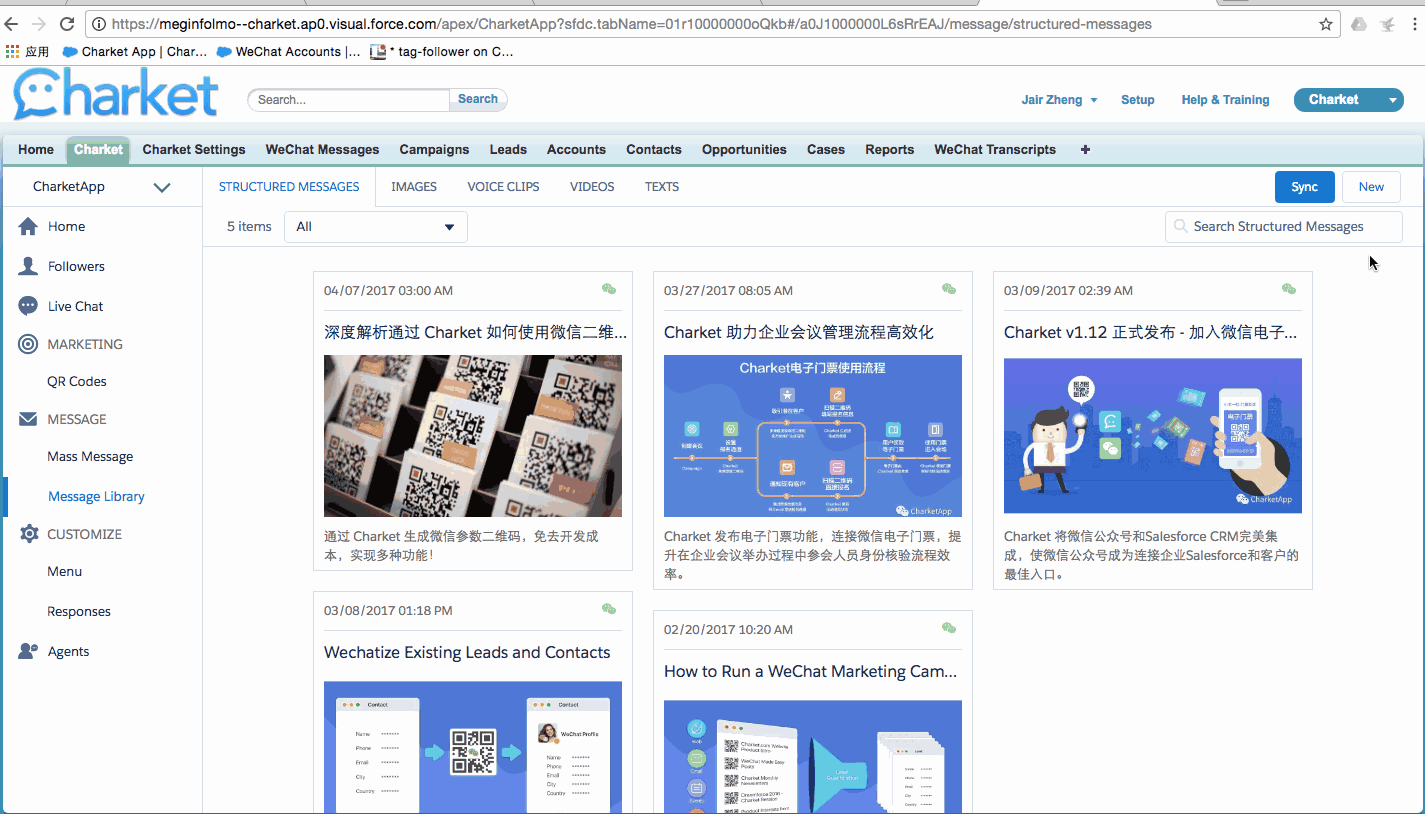Click WeChat icon on the 04/07/2017 card
This screenshot has width=1425, height=814.
609,290
